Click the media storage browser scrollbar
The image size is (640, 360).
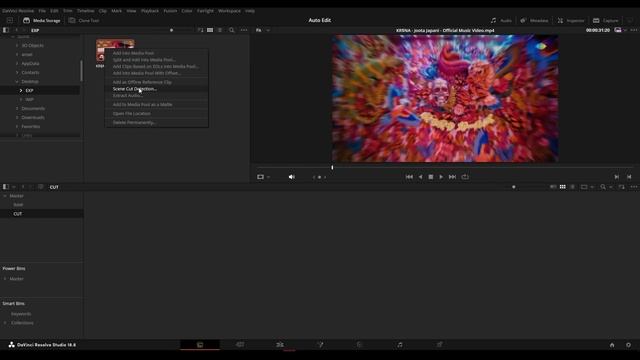click(x=81, y=71)
